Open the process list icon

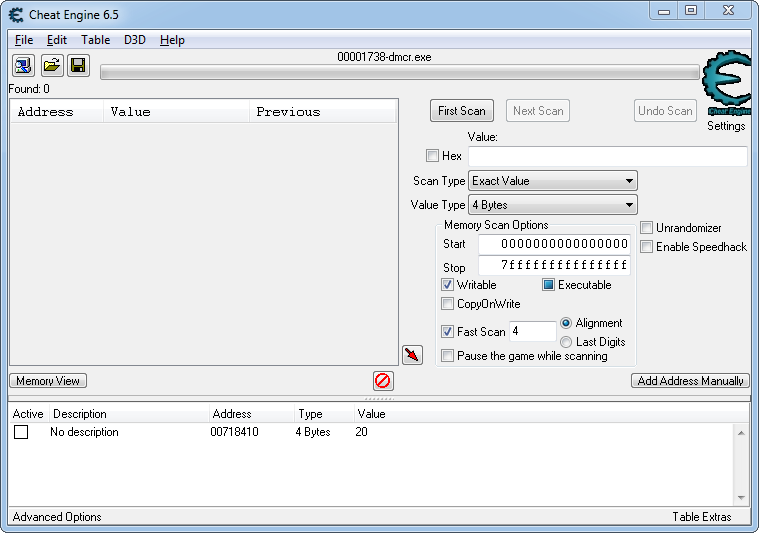pos(23,65)
